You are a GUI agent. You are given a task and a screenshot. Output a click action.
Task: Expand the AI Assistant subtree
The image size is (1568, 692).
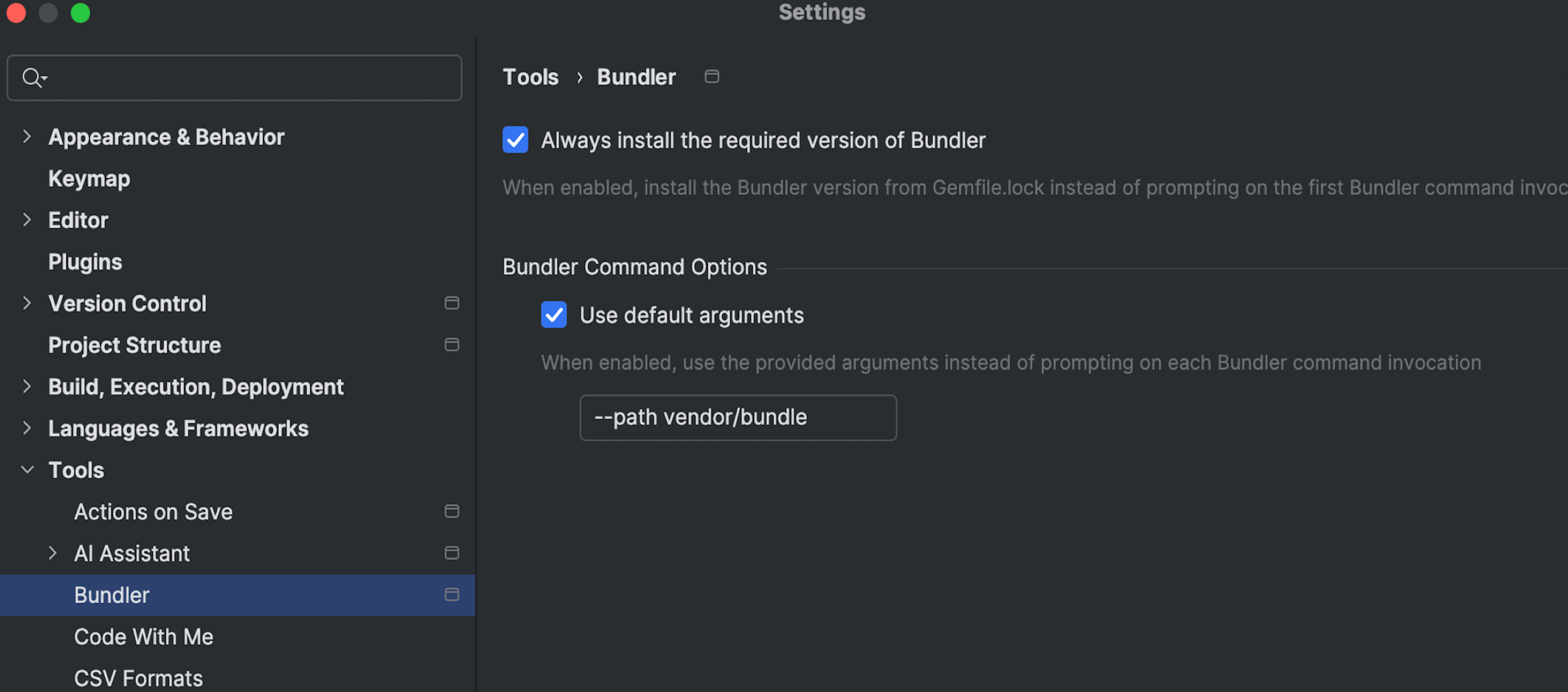click(52, 552)
